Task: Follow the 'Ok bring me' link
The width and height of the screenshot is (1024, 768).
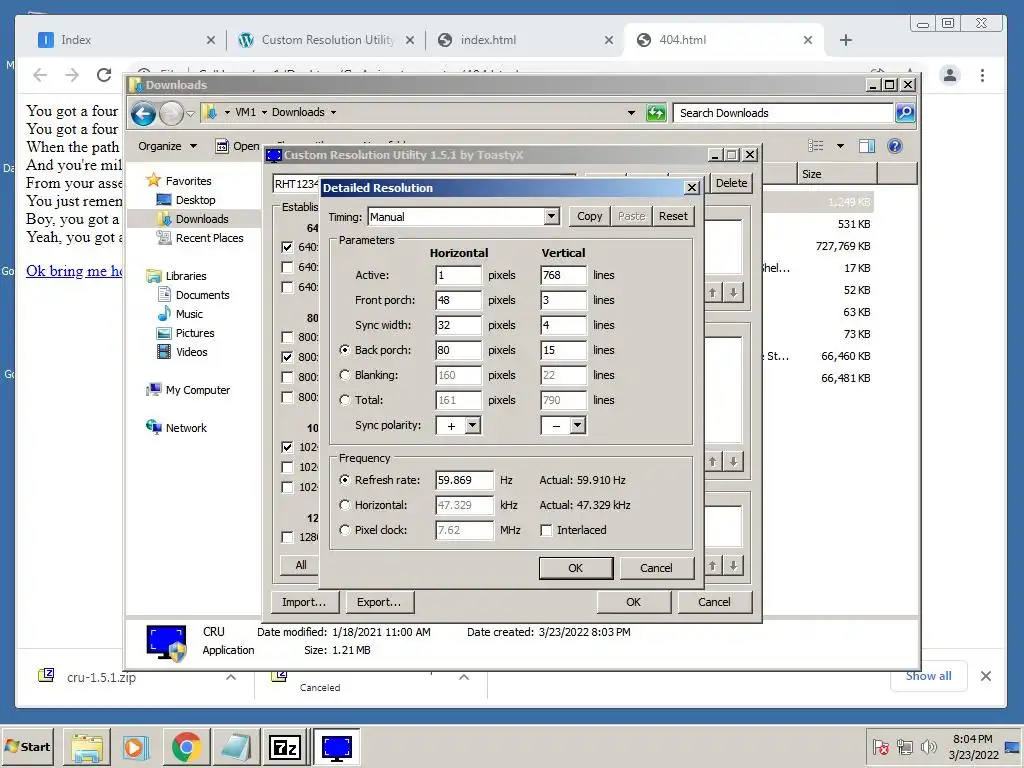Action: [x=74, y=271]
